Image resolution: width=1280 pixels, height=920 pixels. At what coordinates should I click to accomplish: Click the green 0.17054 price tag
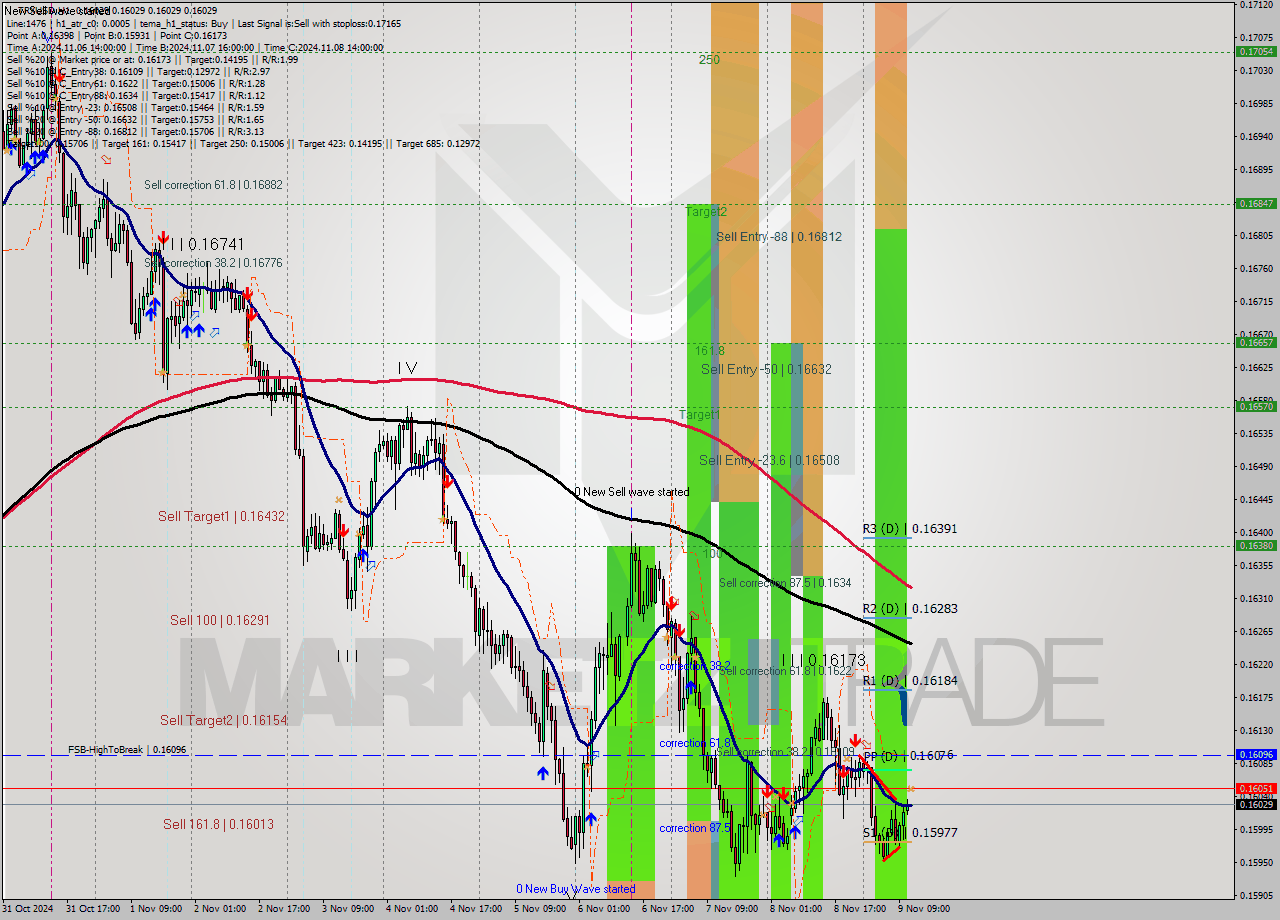1255,51
